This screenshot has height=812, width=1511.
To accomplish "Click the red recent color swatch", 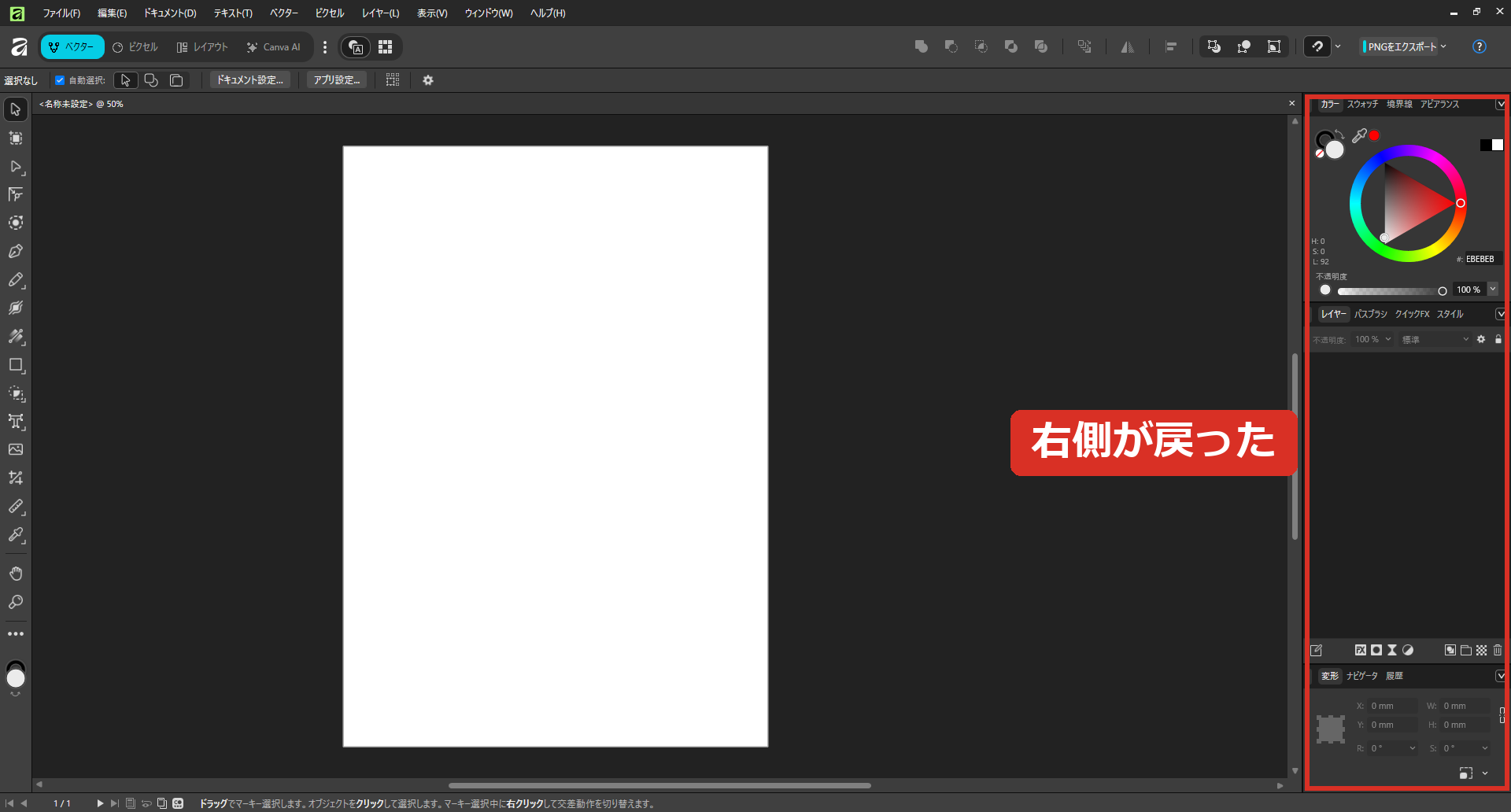I will coord(1374,135).
